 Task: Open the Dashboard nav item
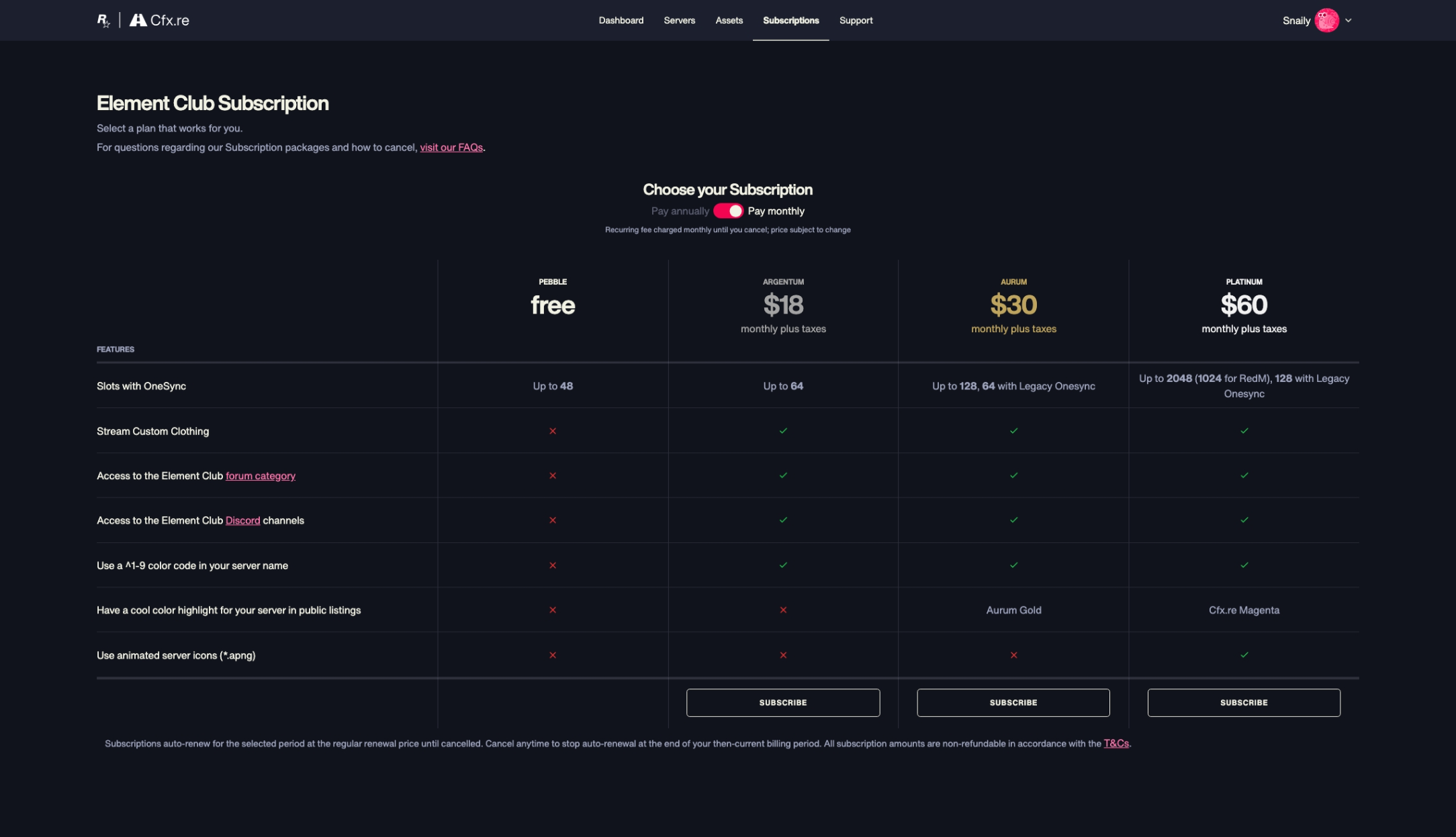coord(621,20)
